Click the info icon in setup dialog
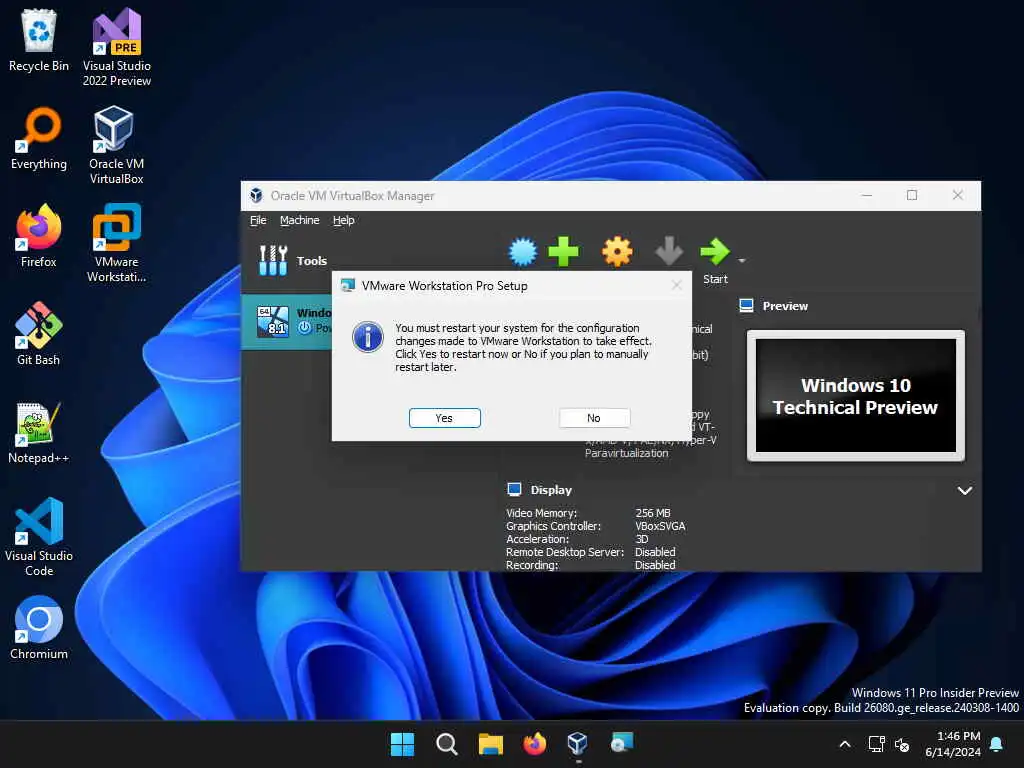1024x768 pixels. tap(368, 338)
